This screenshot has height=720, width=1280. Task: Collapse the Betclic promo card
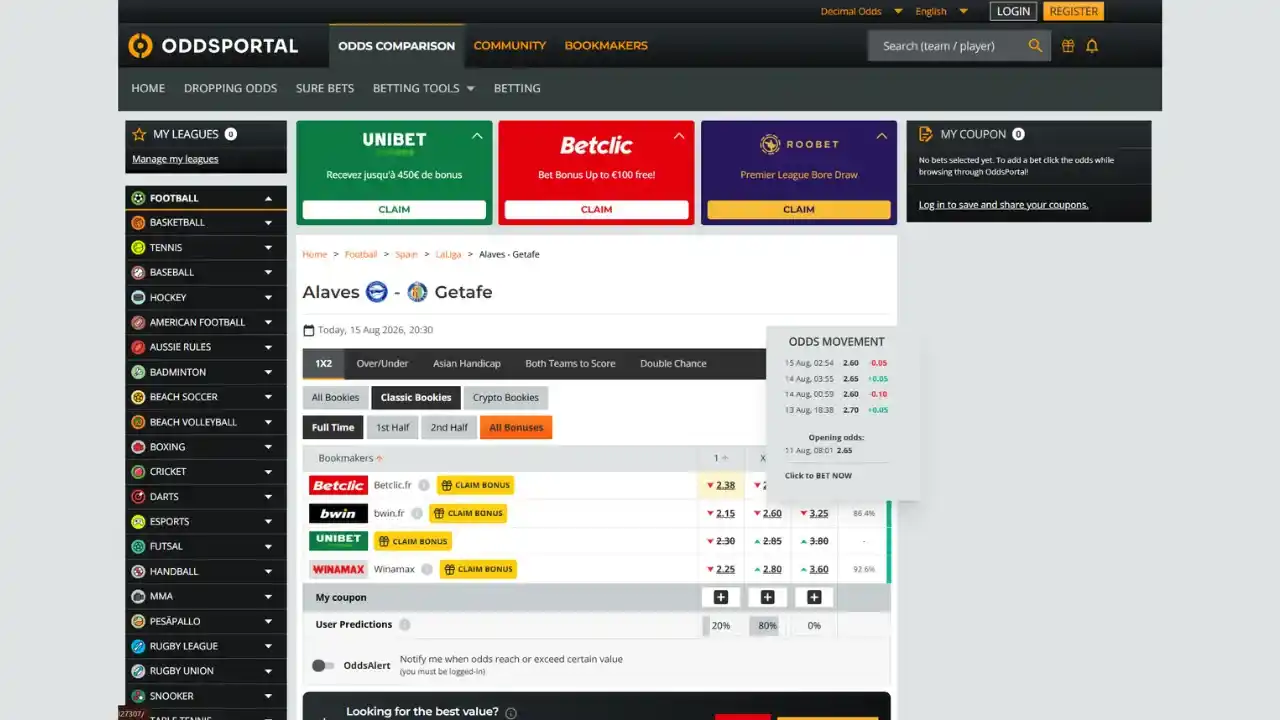click(679, 136)
